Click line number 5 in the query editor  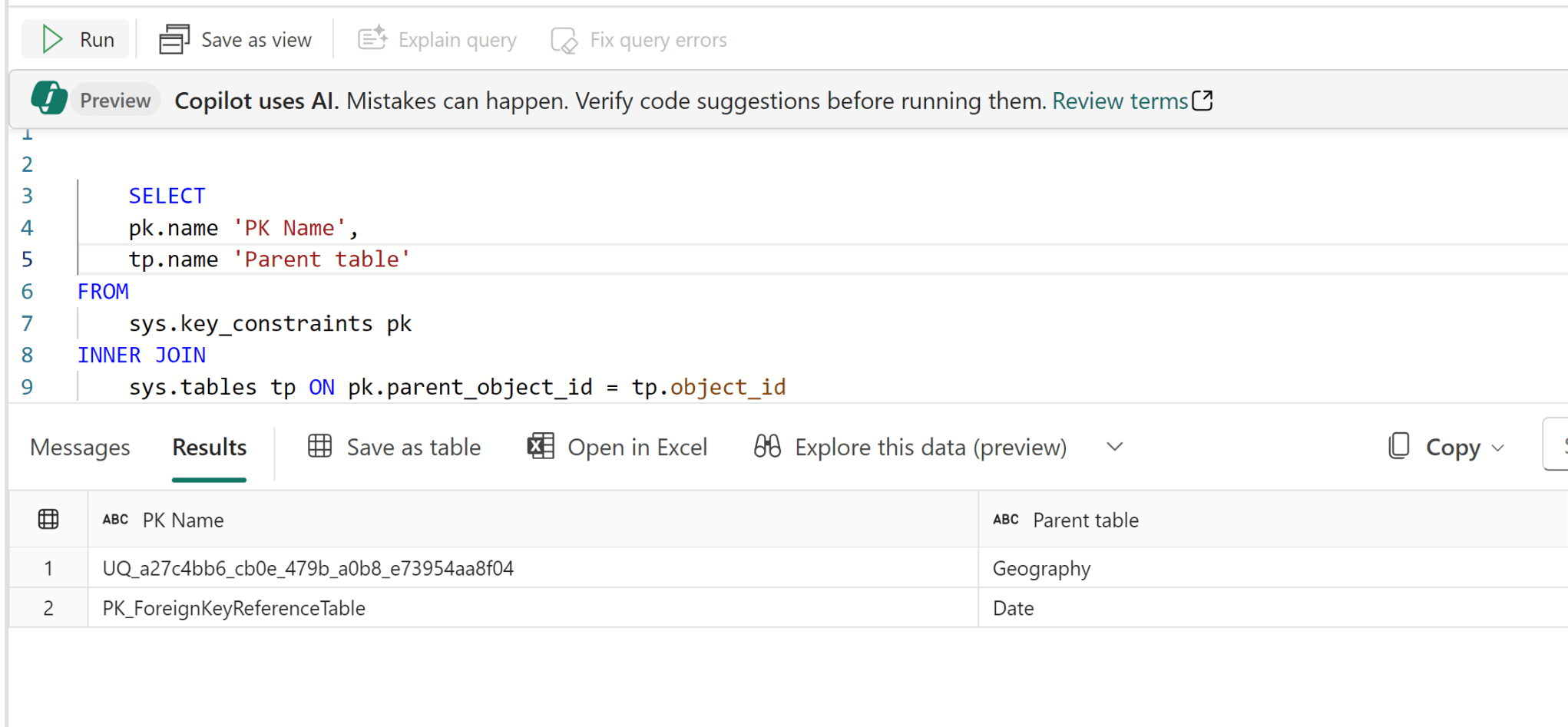click(x=27, y=259)
